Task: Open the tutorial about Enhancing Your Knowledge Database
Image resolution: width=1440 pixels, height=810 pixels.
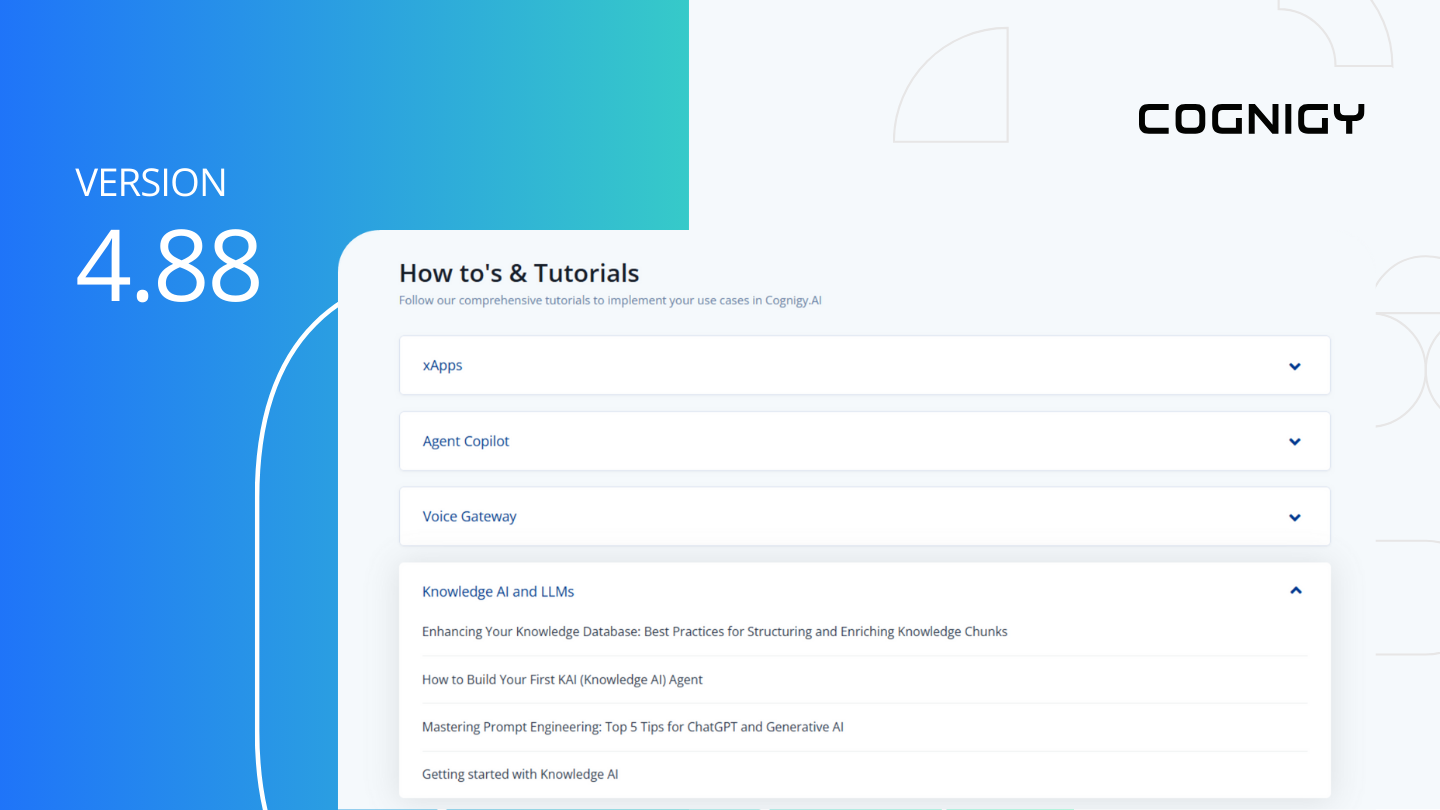Action: (x=714, y=631)
